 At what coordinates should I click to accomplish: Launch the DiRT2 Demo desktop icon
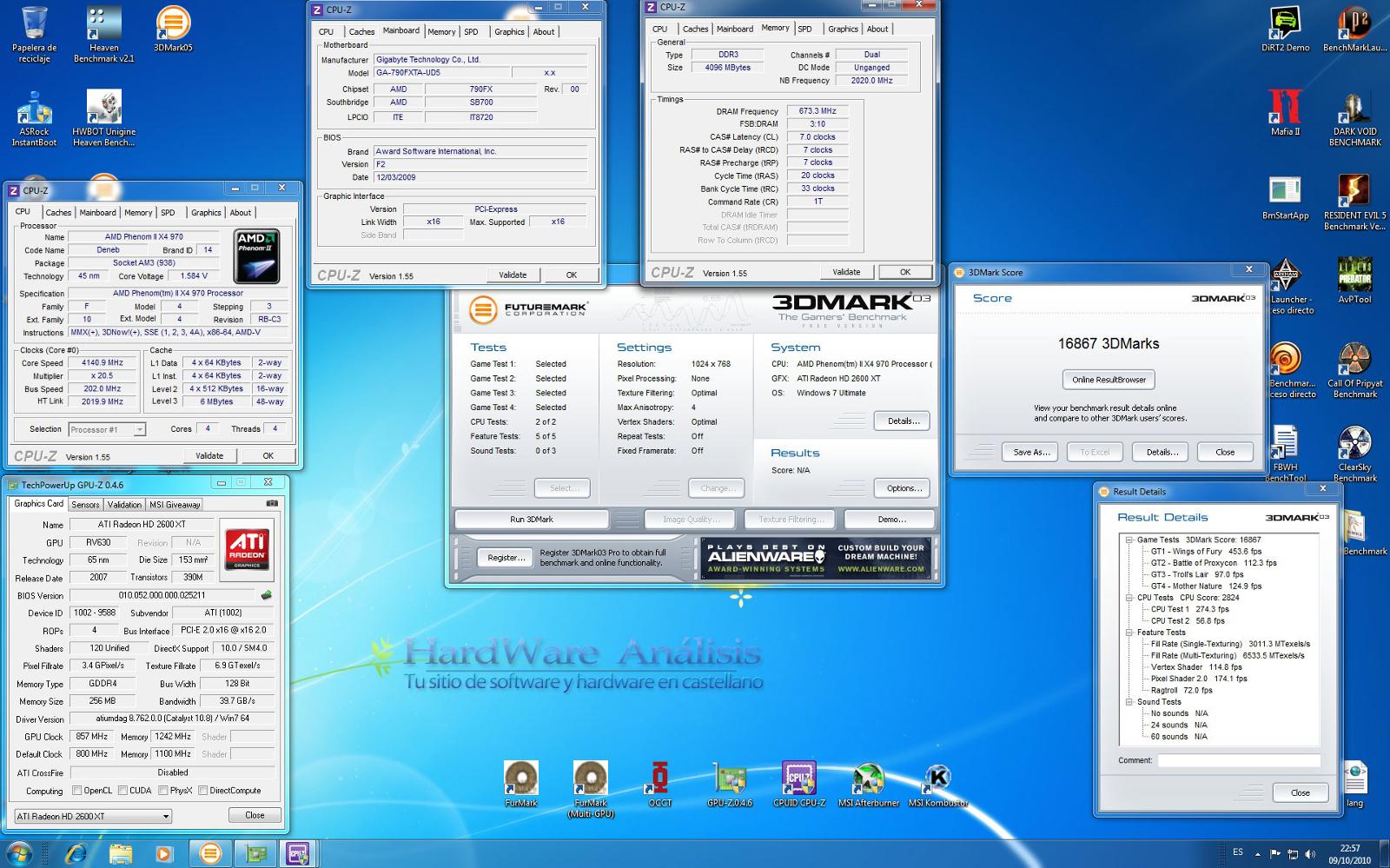click(1285, 29)
